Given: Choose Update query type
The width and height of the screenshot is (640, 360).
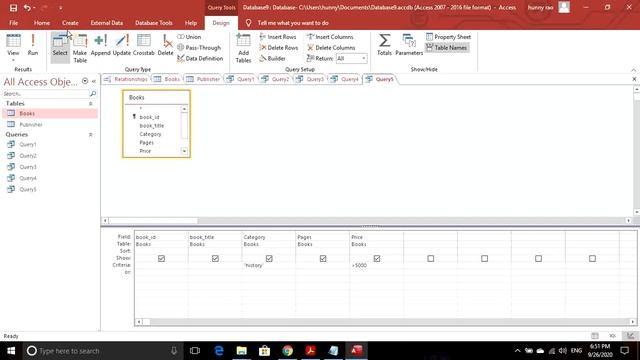Looking at the screenshot, I should click(122, 45).
